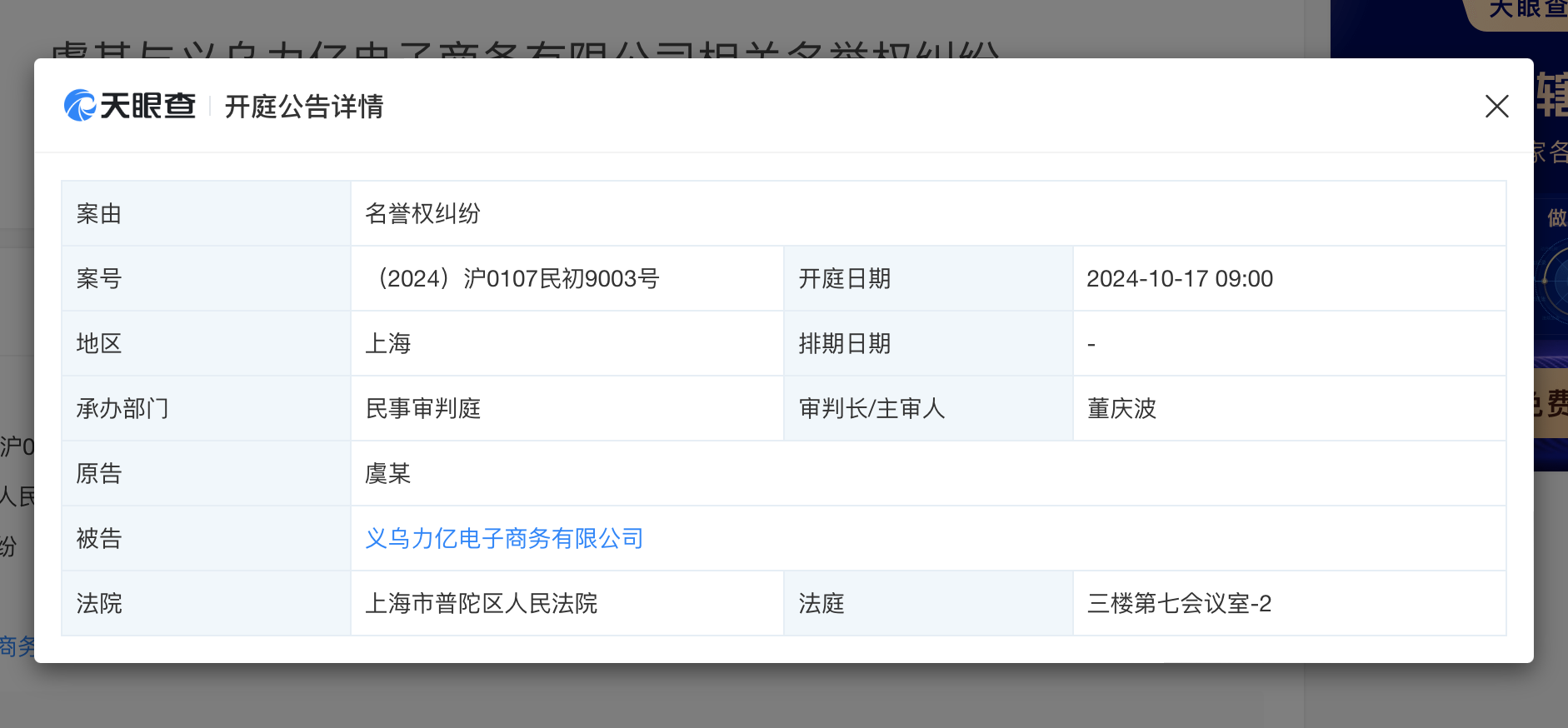Click the 民事审判庭 department value
The width and height of the screenshot is (1568, 728).
(423, 409)
